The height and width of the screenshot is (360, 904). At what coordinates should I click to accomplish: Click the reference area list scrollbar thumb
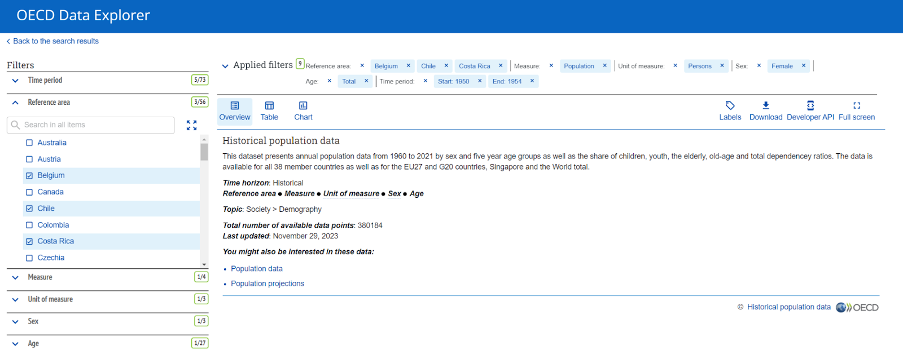coord(204,152)
